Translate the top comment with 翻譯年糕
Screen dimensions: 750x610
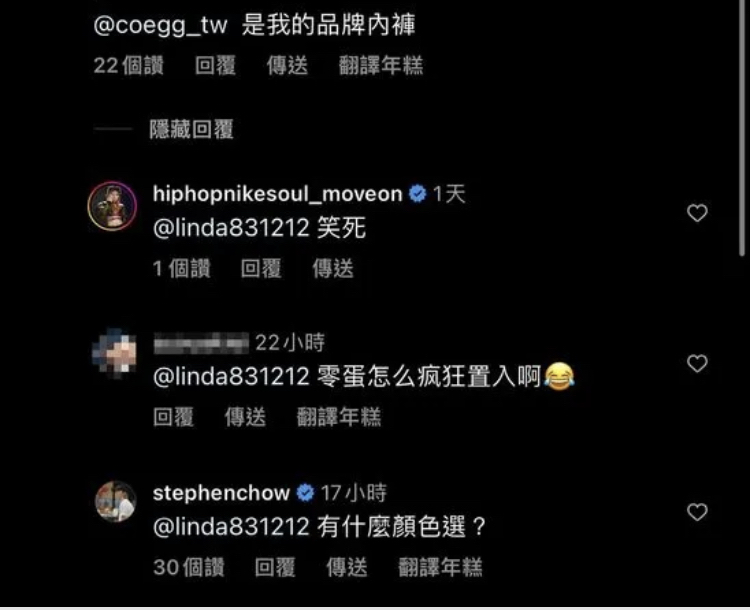click(x=381, y=66)
